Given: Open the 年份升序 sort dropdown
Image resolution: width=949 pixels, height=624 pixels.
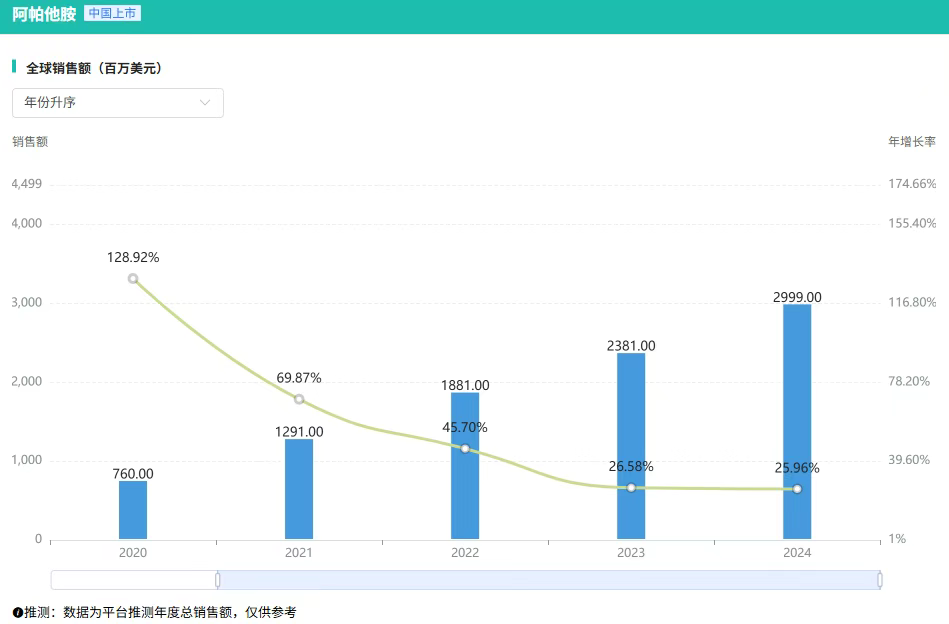Looking at the screenshot, I should click(x=117, y=103).
